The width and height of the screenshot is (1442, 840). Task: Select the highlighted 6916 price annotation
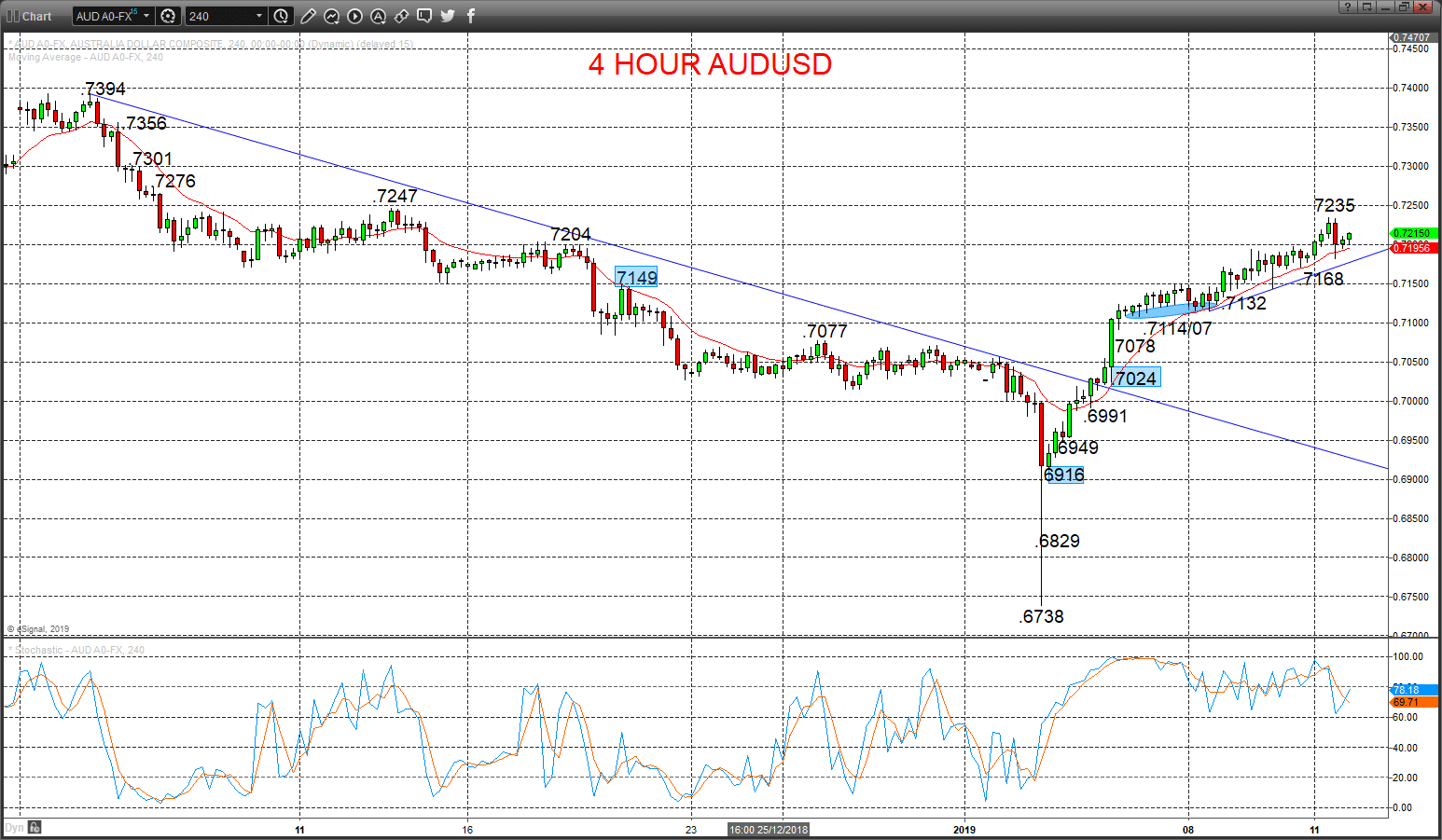(x=1064, y=475)
